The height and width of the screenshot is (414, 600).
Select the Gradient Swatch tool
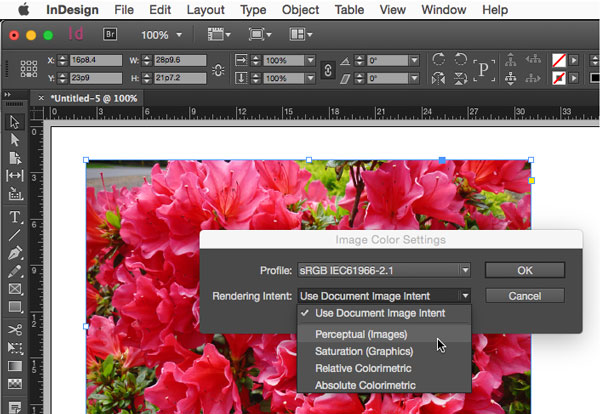pos(15,366)
